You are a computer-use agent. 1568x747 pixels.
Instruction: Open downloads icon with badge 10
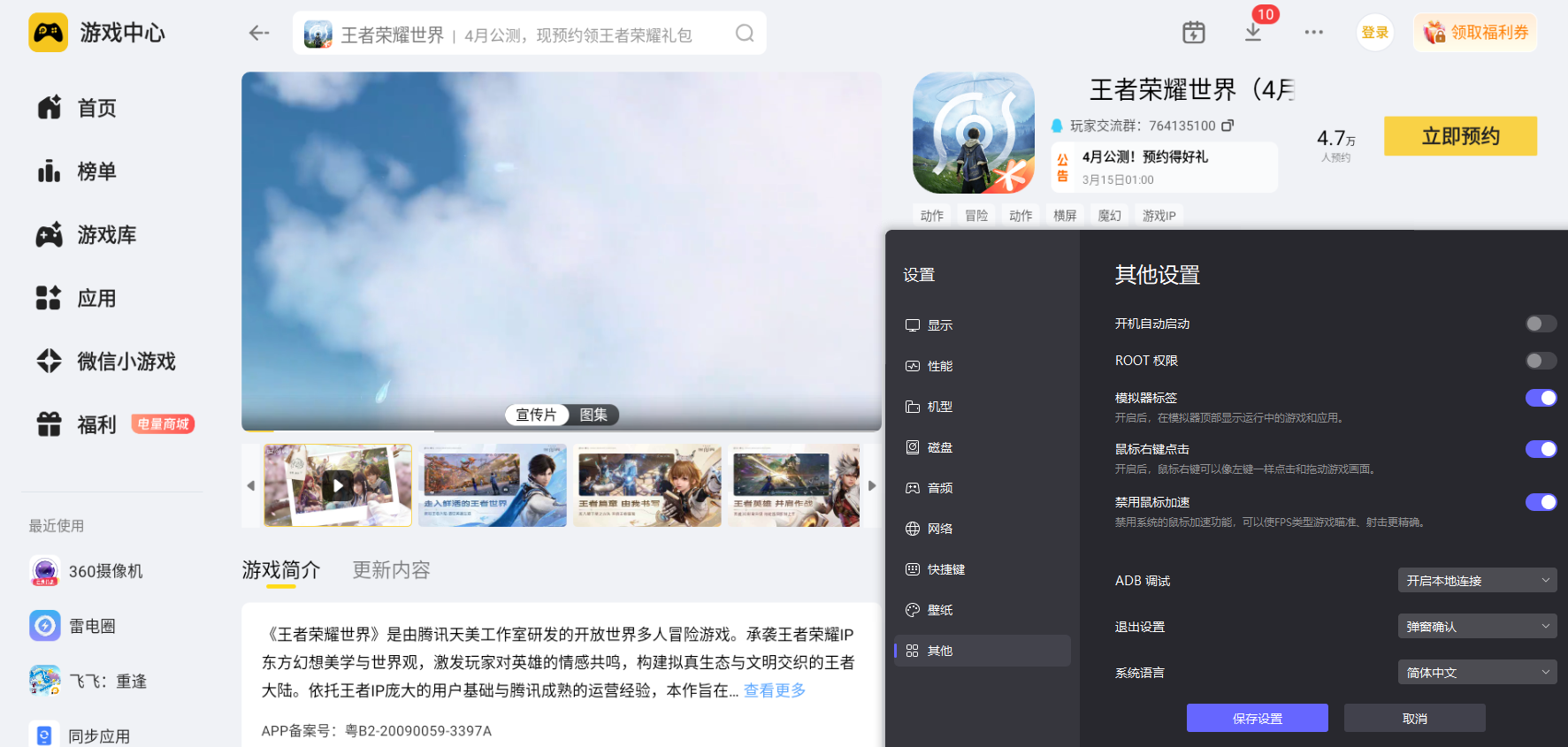click(1254, 32)
